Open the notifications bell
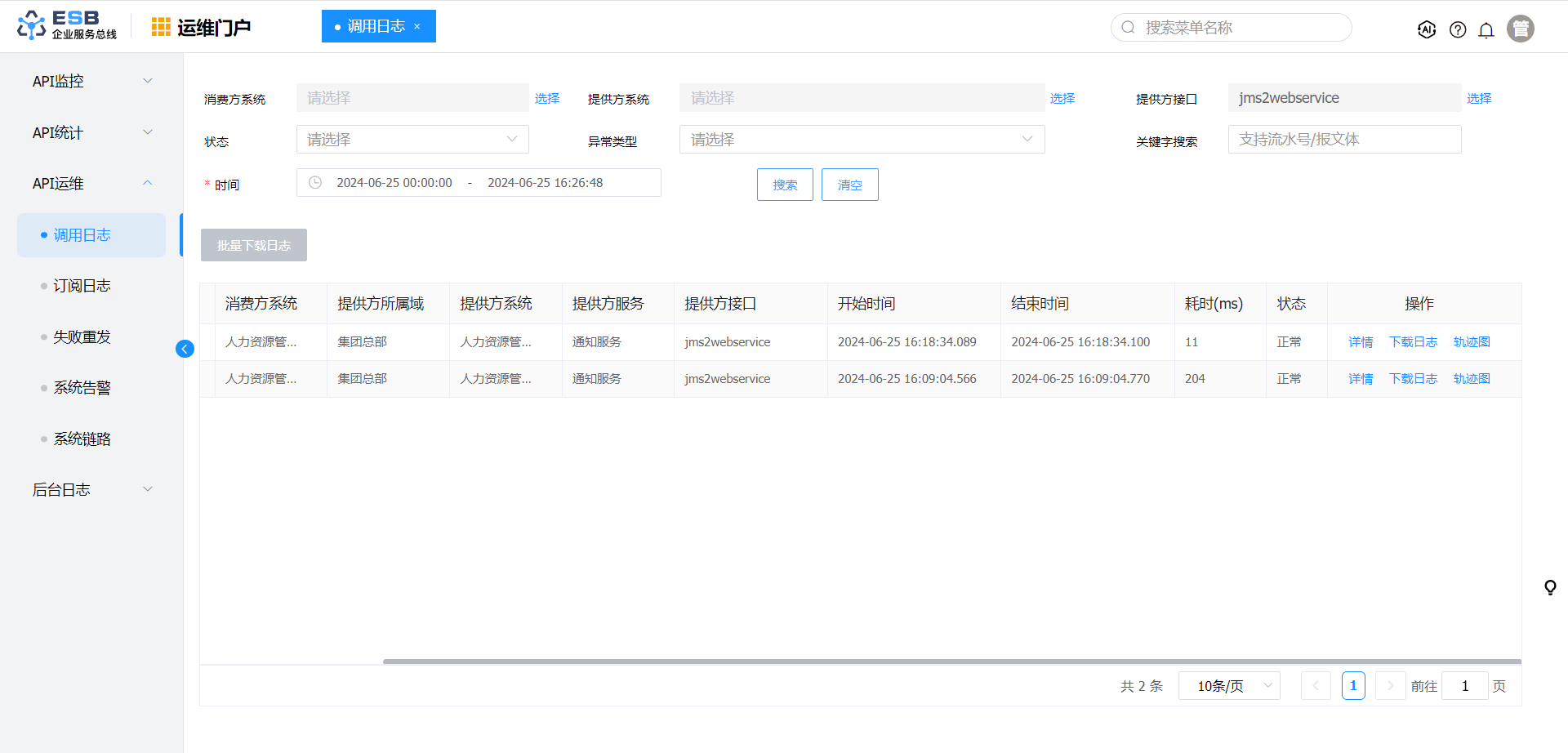1568x753 pixels. 1486,30
